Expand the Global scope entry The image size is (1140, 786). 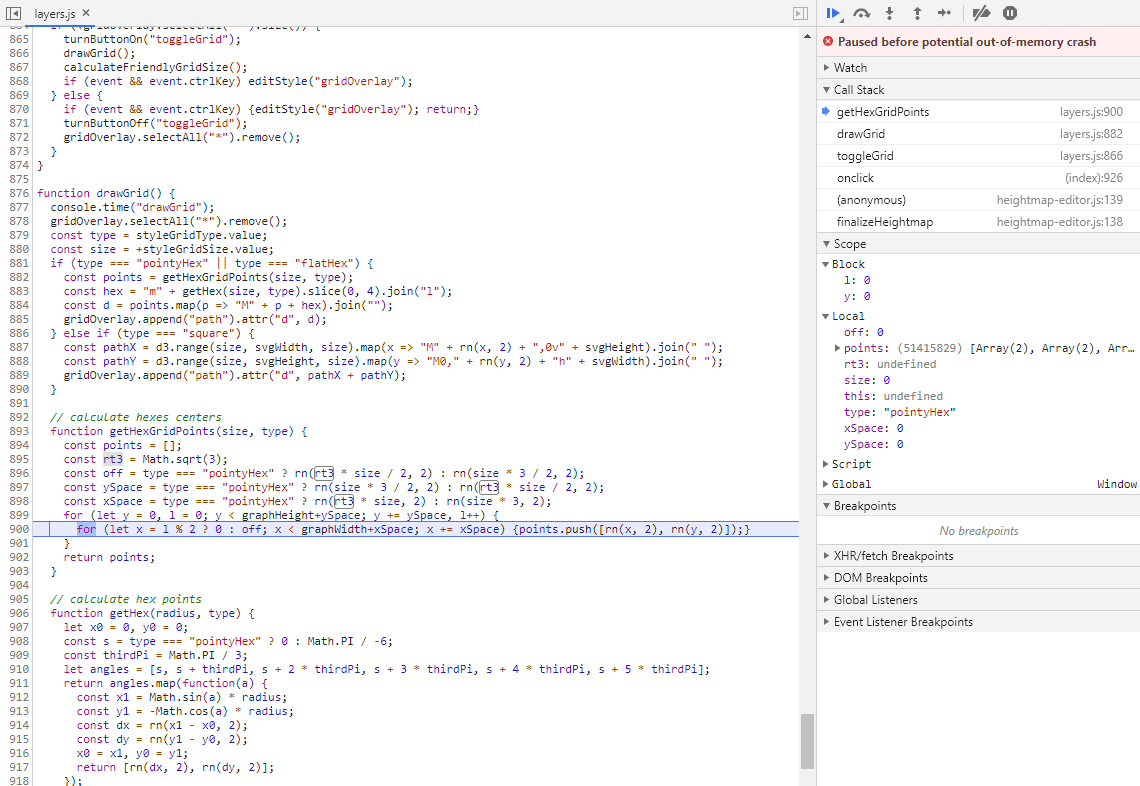(x=828, y=483)
